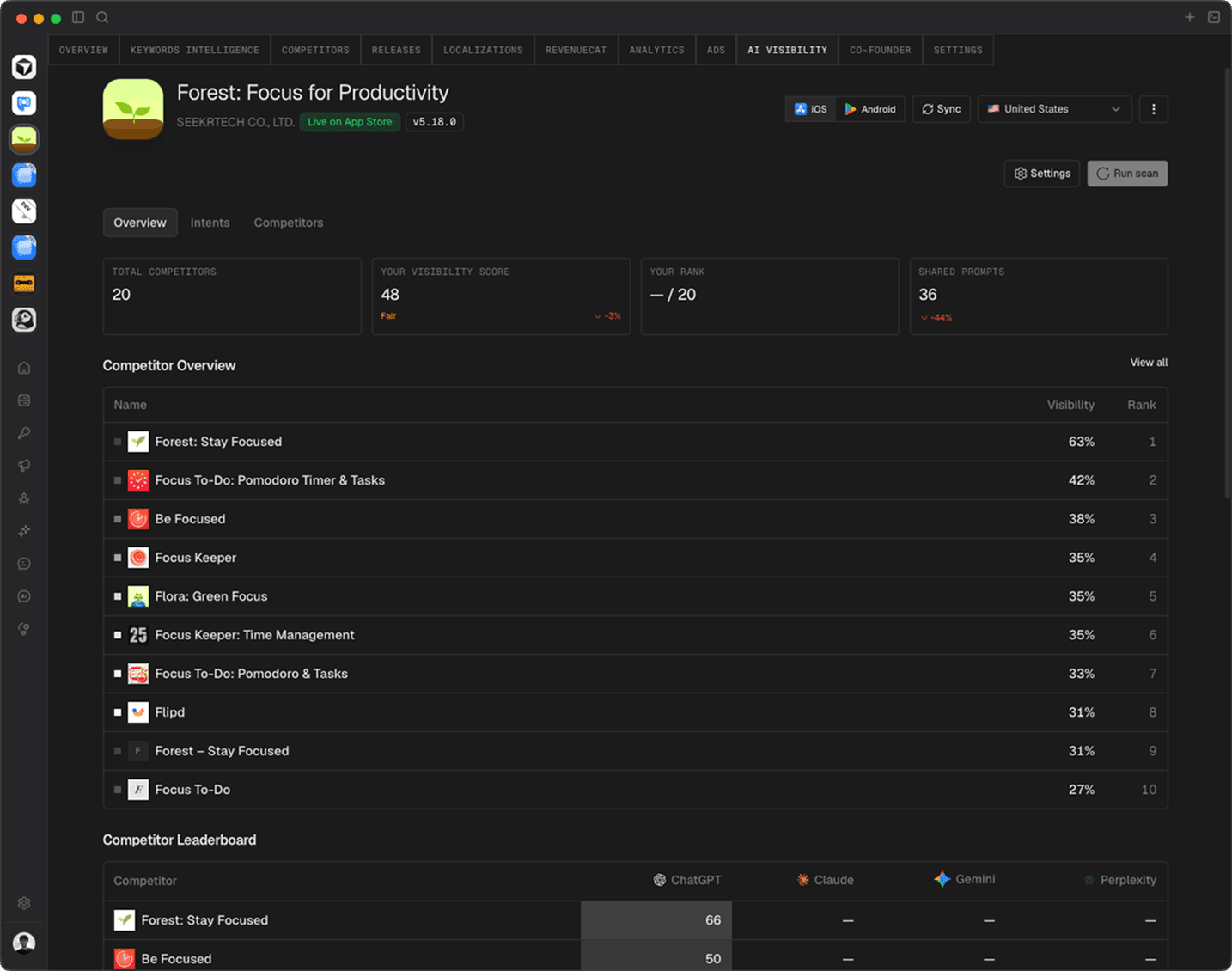Select the Focus To-Do: Pomodoro Timer & Tasks name
The image size is (1232, 971).
pyautogui.click(x=270, y=480)
